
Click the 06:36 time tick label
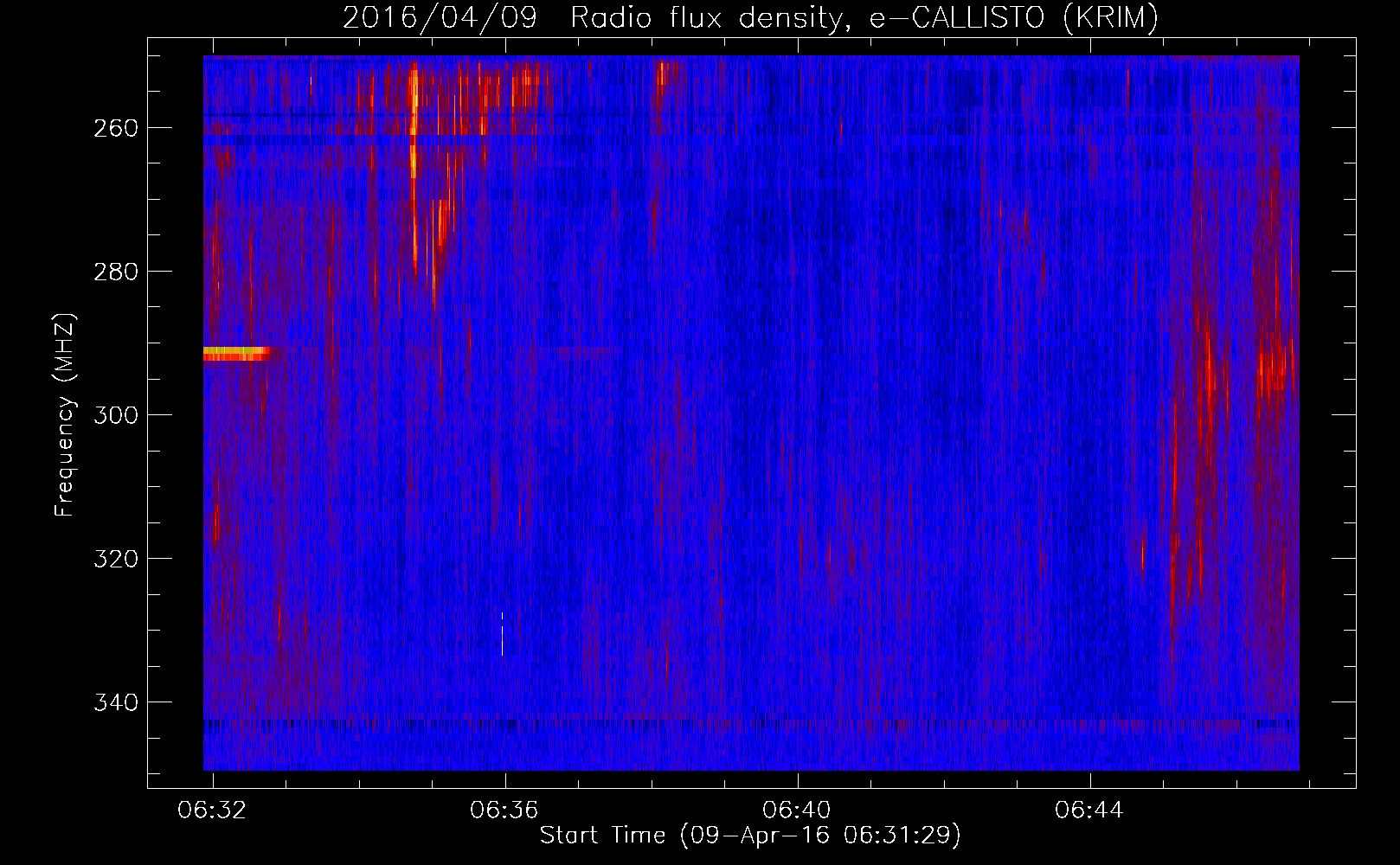[504, 810]
